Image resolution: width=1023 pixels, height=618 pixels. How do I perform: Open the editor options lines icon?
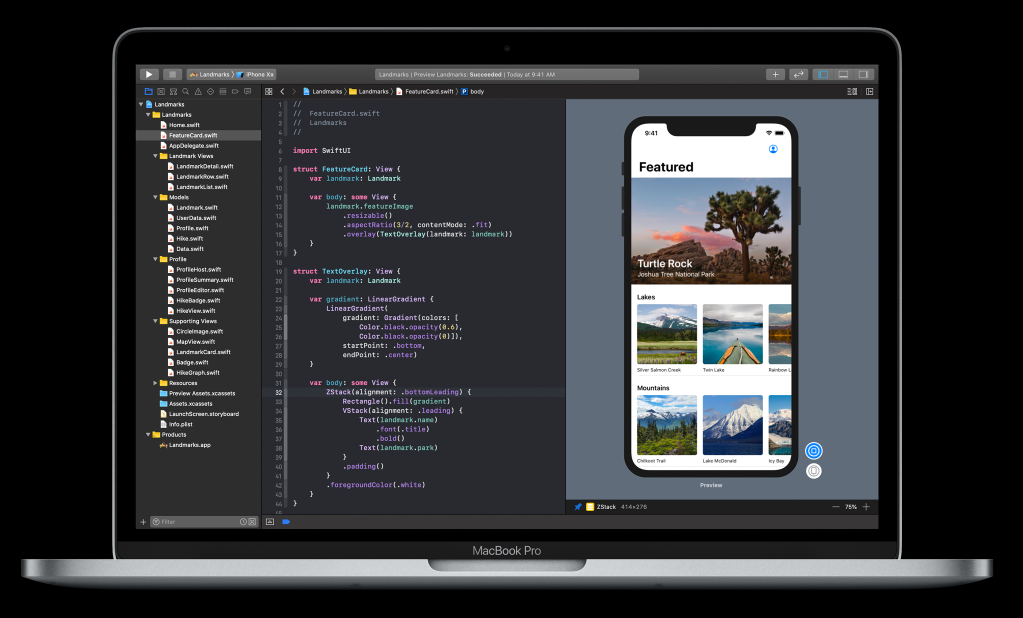pos(852,91)
